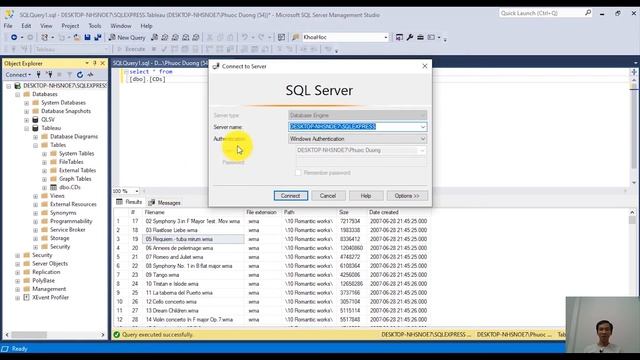Click the Execute query button
The image size is (640, 360).
pos(131,49)
